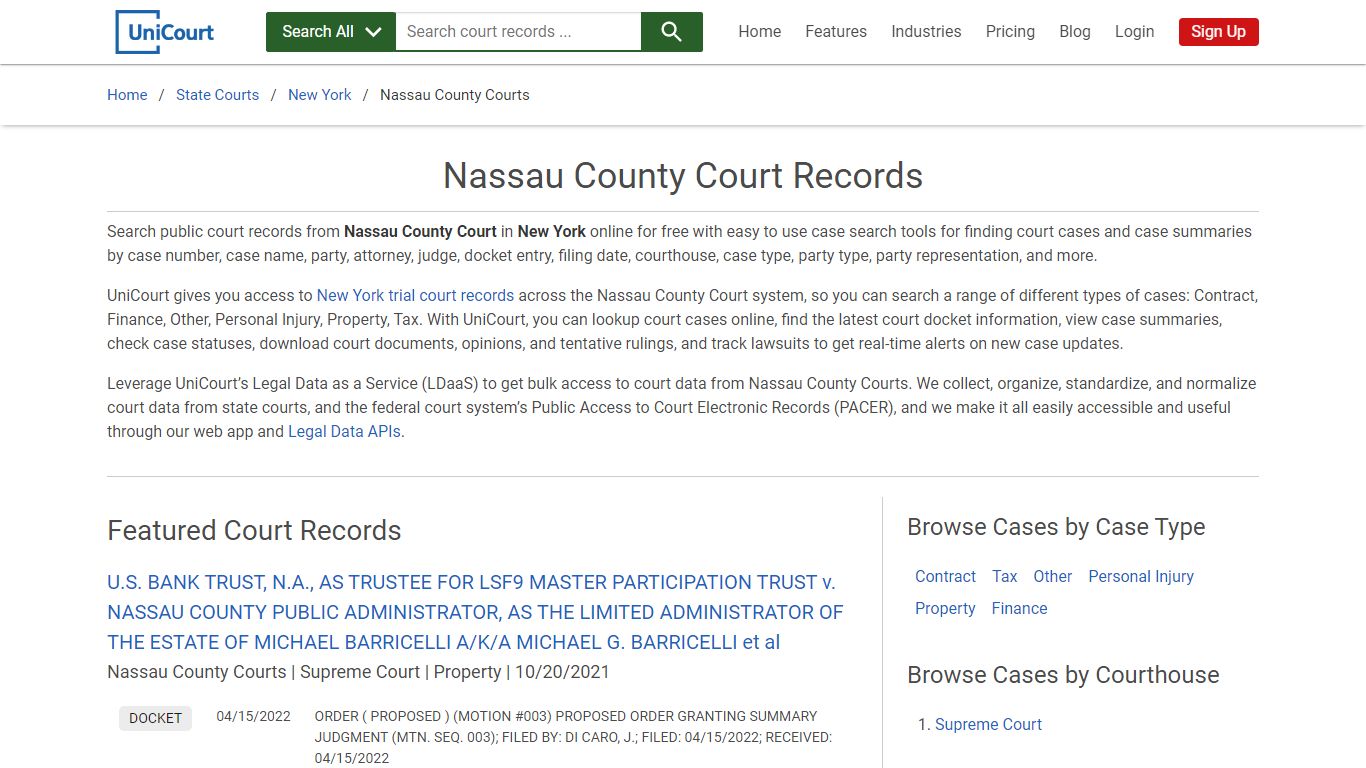Click the Featured Court Records heading

click(254, 531)
